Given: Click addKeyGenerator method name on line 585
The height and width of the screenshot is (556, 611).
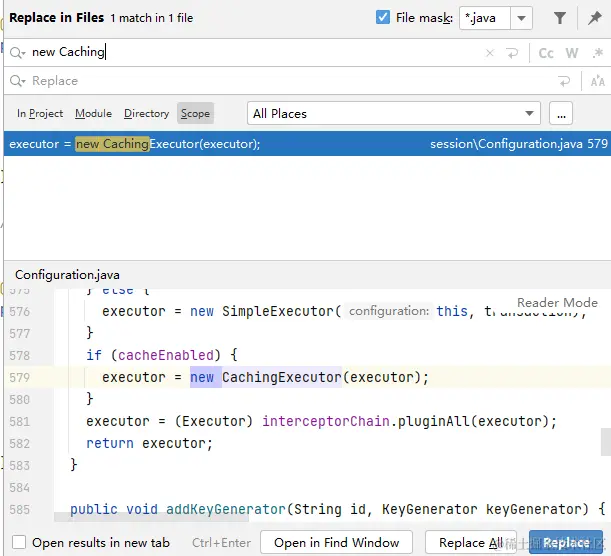Looking at the screenshot, I should (x=226, y=509).
